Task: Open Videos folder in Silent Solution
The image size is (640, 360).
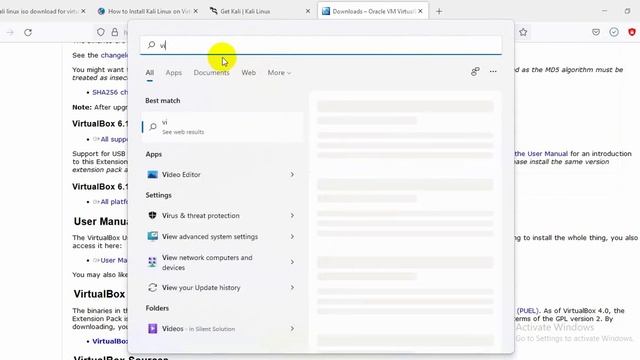Action: pyautogui.click(x=223, y=329)
